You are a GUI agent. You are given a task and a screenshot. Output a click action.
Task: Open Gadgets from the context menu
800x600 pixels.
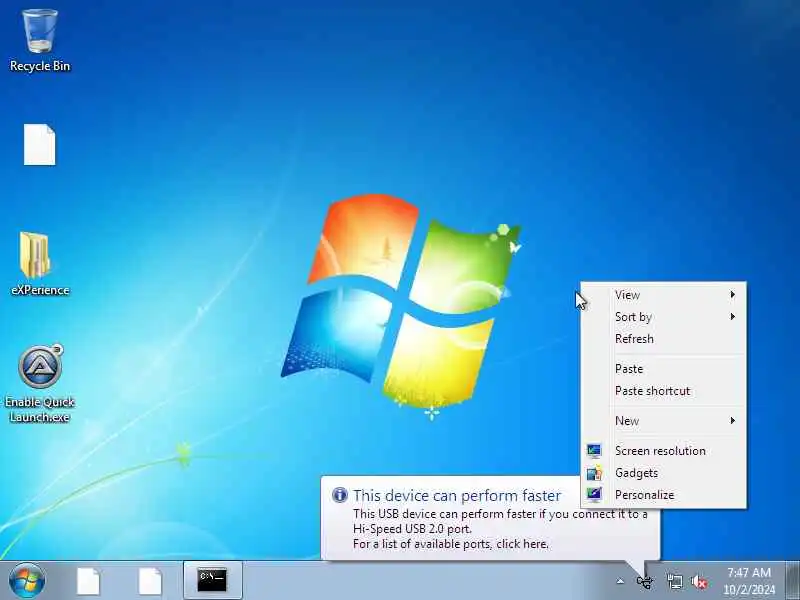click(x=663, y=473)
